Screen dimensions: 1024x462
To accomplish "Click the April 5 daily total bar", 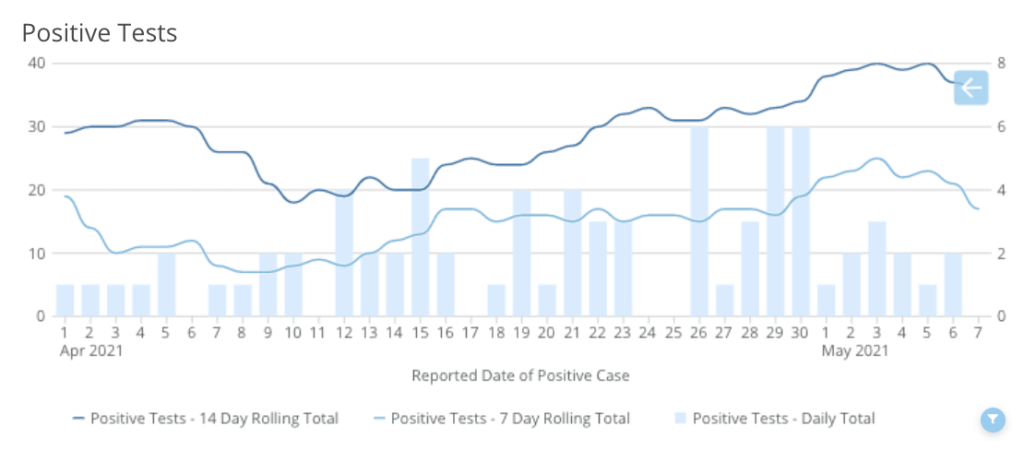I will (x=166, y=285).
